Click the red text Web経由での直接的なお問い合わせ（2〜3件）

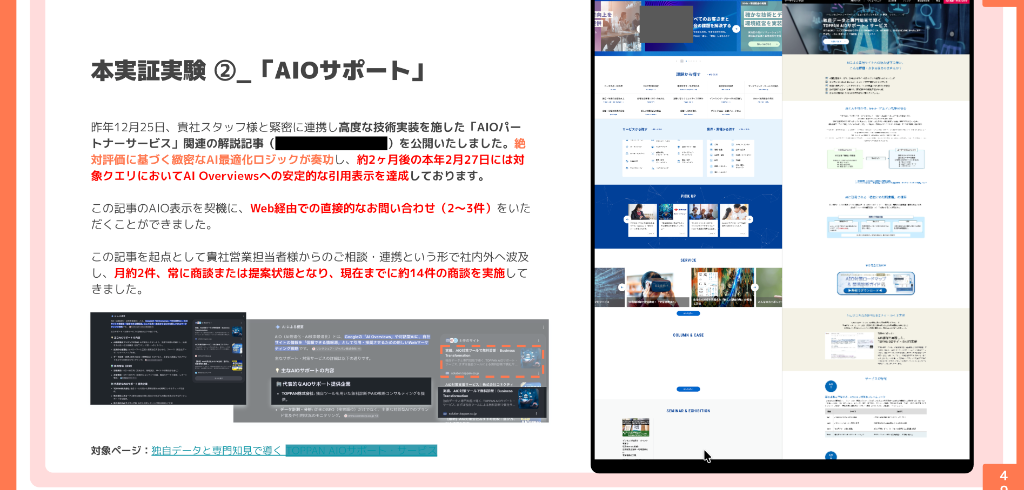tap(371, 208)
